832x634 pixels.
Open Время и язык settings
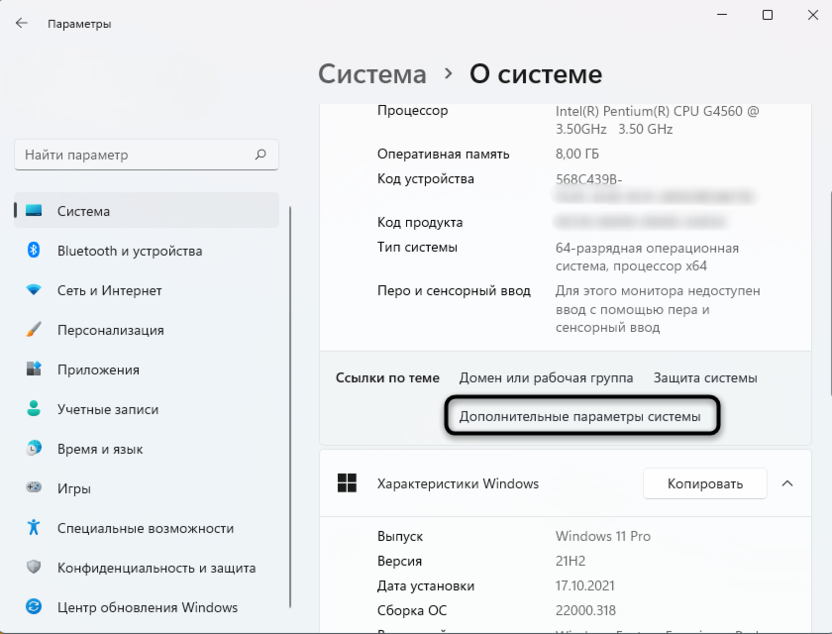click(x=146, y=449)
